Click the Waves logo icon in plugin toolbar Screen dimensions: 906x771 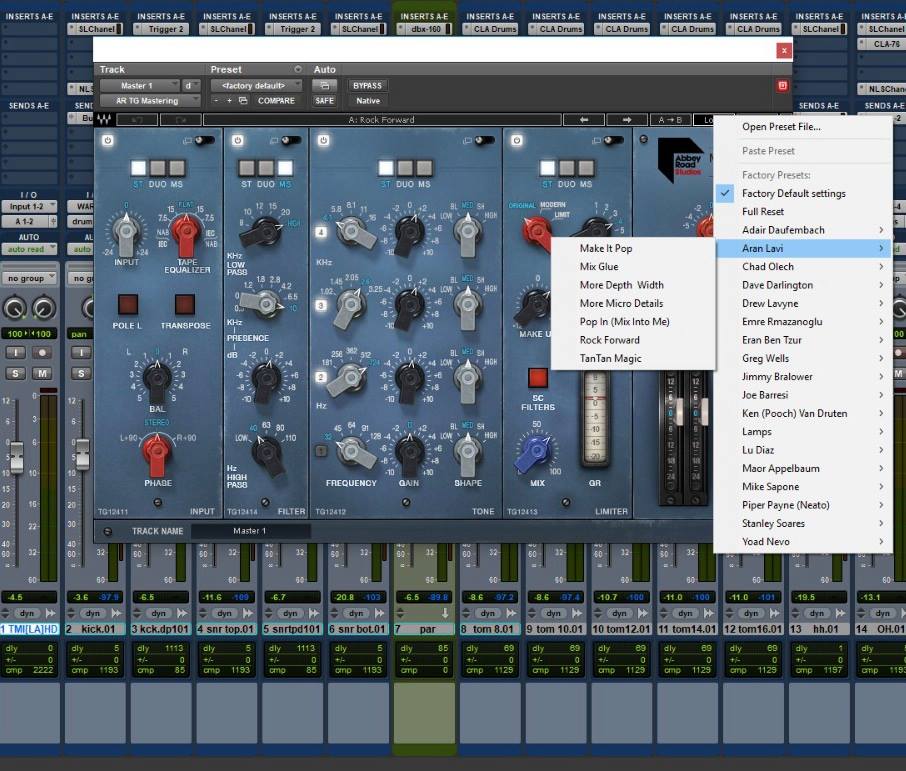[x=104, y=120]
